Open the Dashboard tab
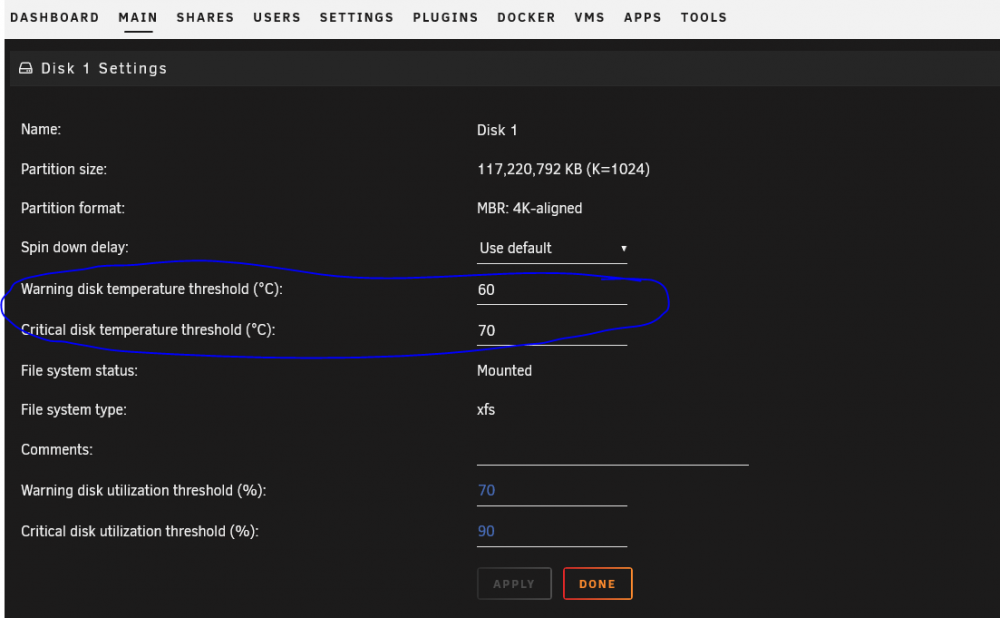 tap(55, 17)
